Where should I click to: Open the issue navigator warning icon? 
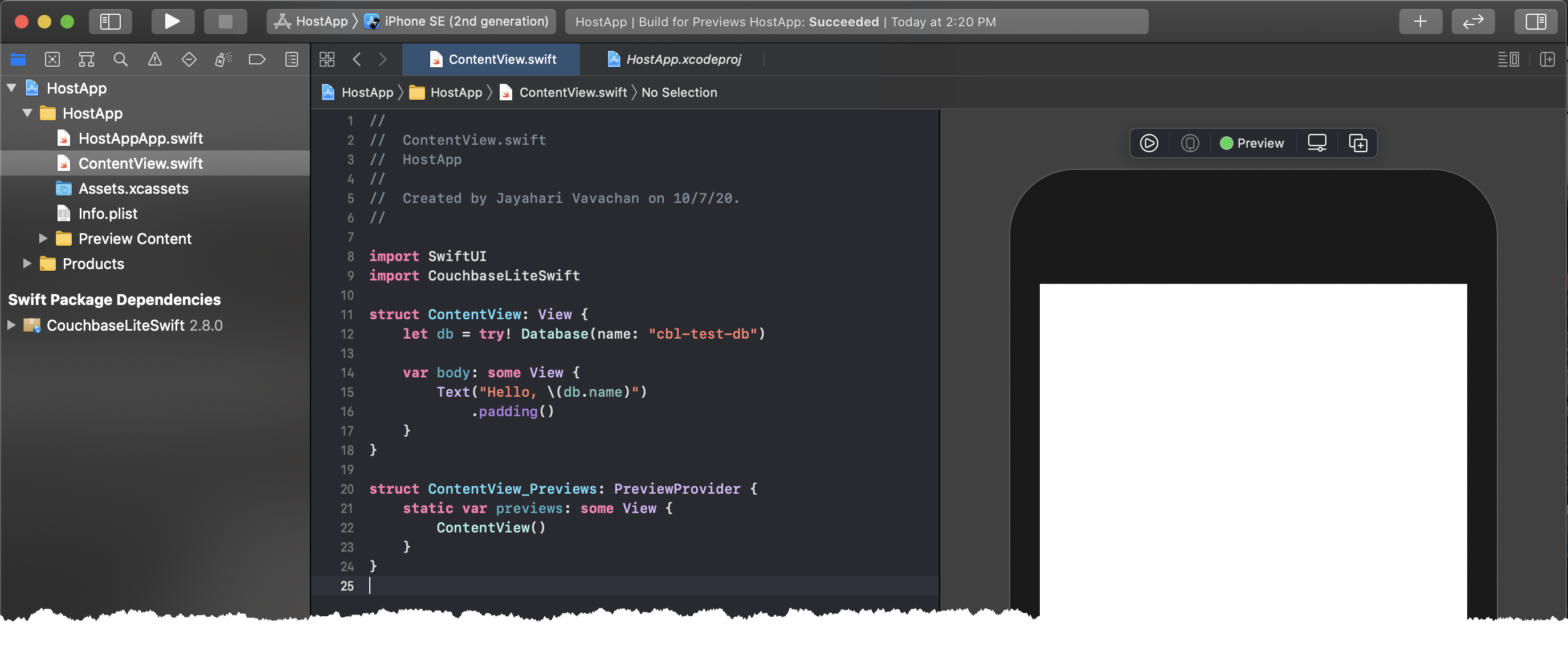[154, 59]
